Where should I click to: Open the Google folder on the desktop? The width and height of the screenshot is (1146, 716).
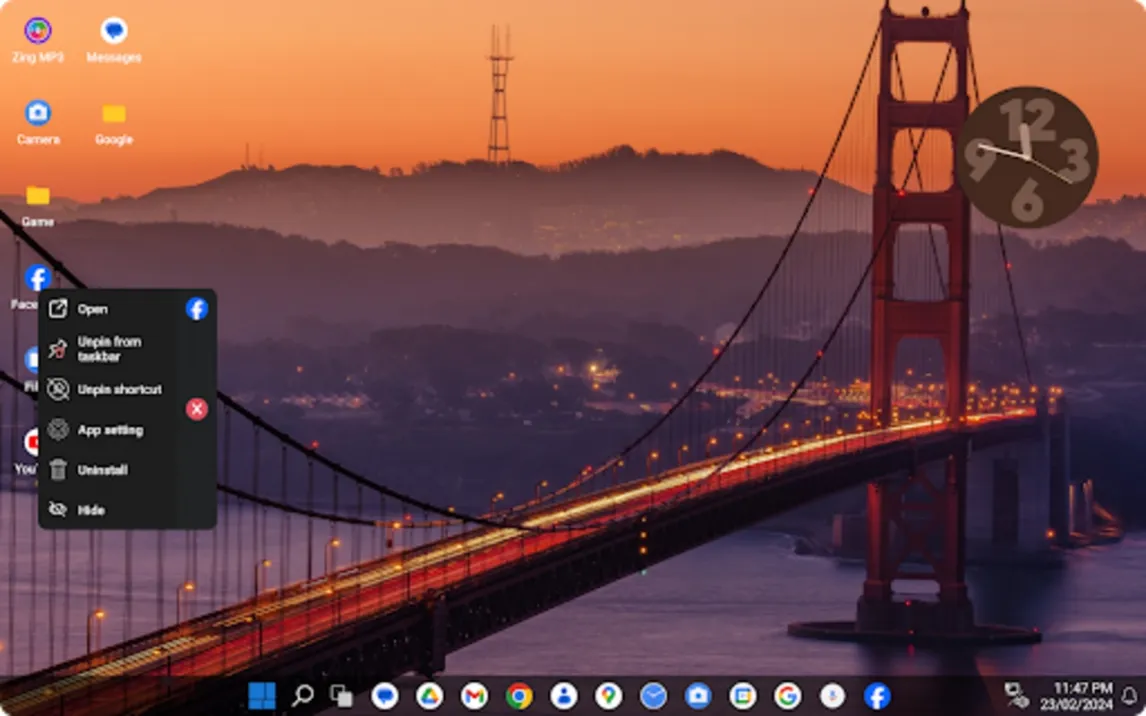114,115
